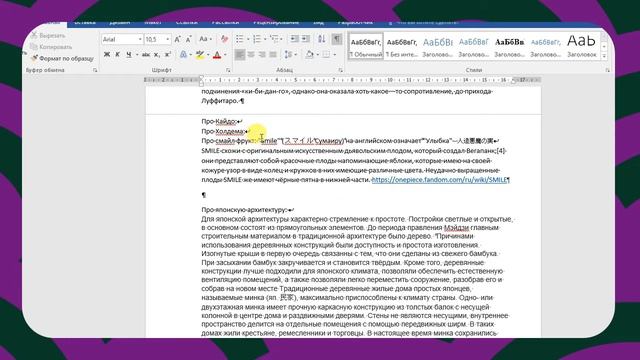Decrease font size with the shrink-font icon
Viewport: 640px width, 360px height.
point(189,39)
